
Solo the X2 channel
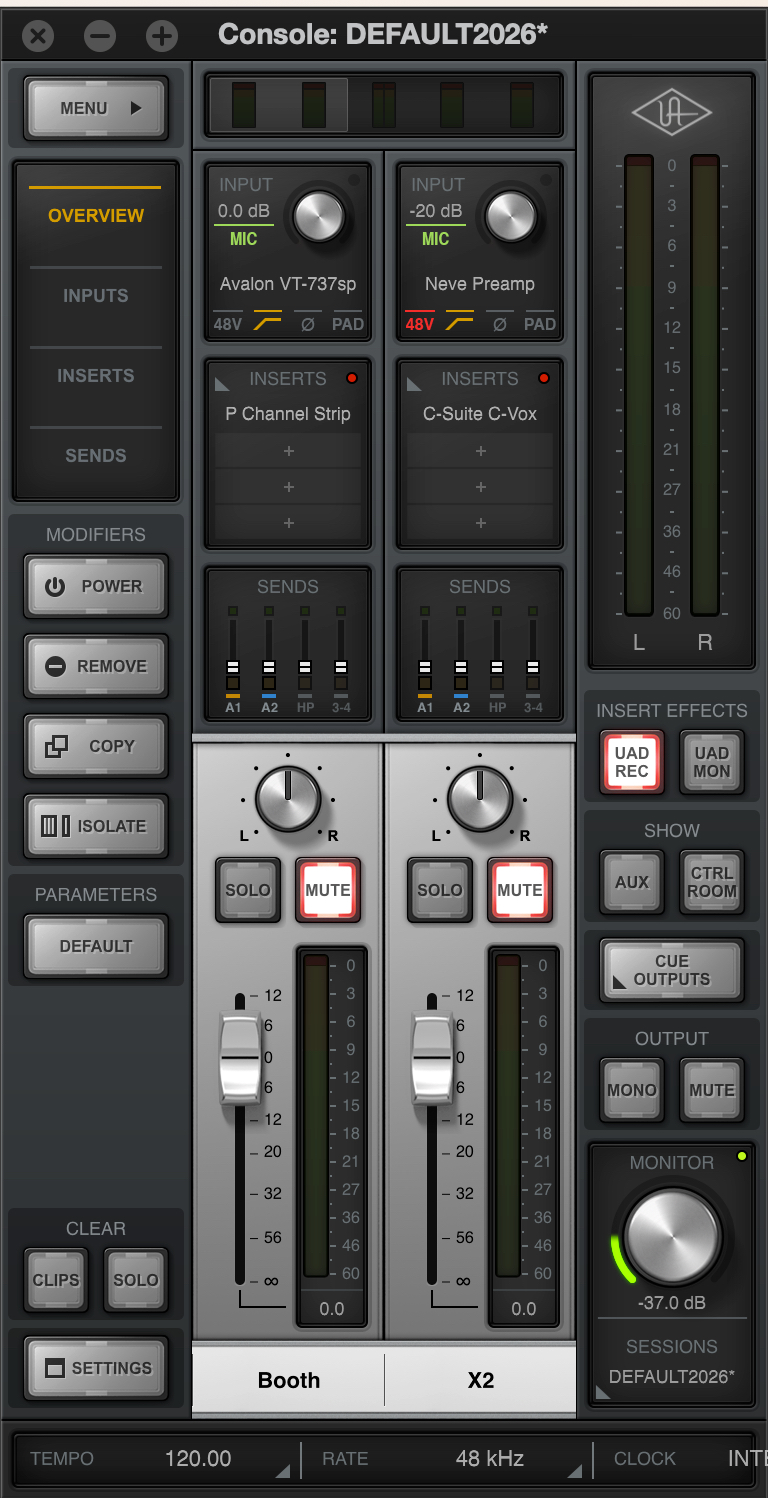click(440, 890)
